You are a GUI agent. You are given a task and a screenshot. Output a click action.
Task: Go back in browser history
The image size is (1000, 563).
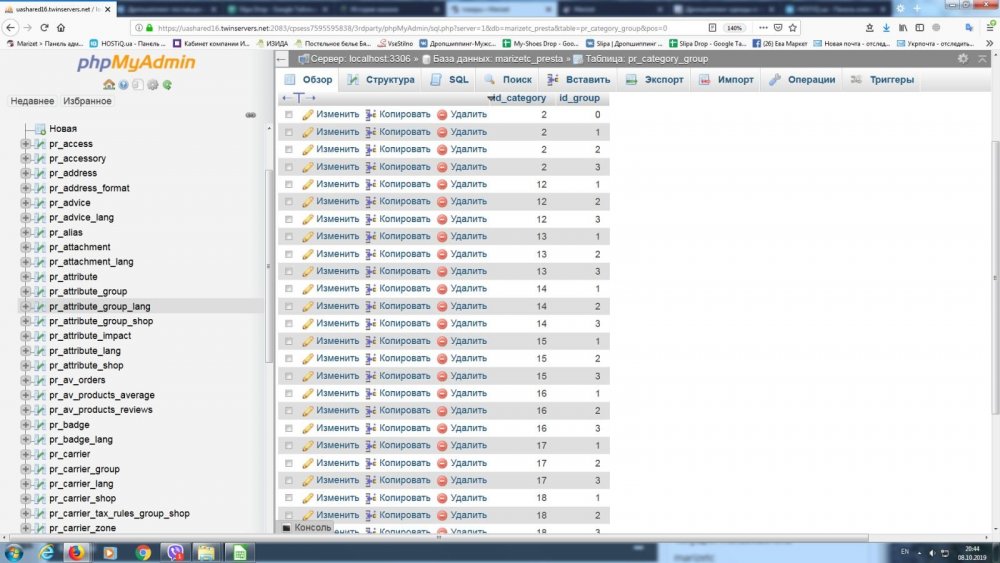(10, 27)
